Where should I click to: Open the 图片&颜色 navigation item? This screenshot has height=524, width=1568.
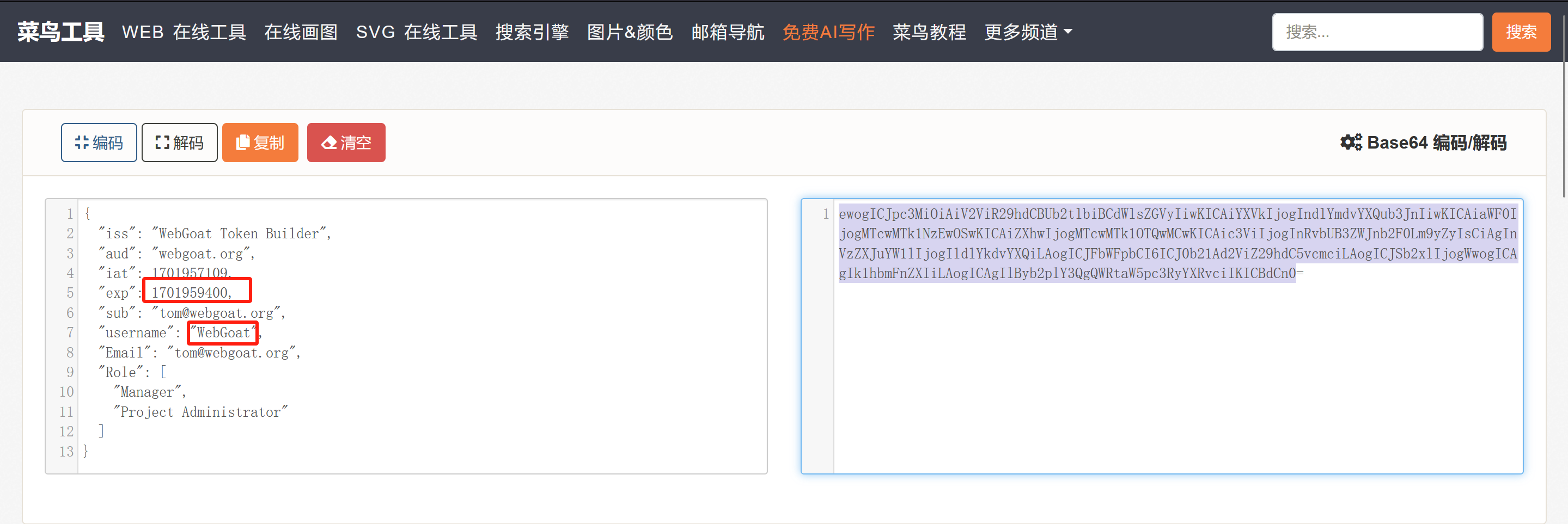point(630,32)
